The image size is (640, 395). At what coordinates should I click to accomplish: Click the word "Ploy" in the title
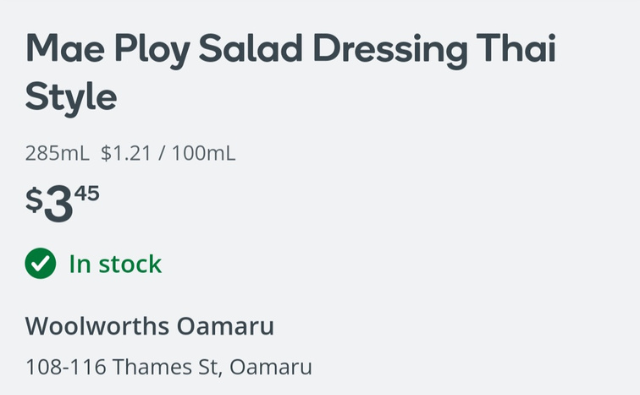151,51
